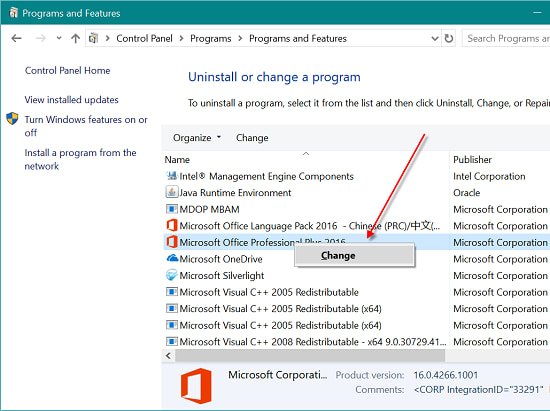Click Visual C++ 2008 Redistributable x64 icon

point(172,341)
